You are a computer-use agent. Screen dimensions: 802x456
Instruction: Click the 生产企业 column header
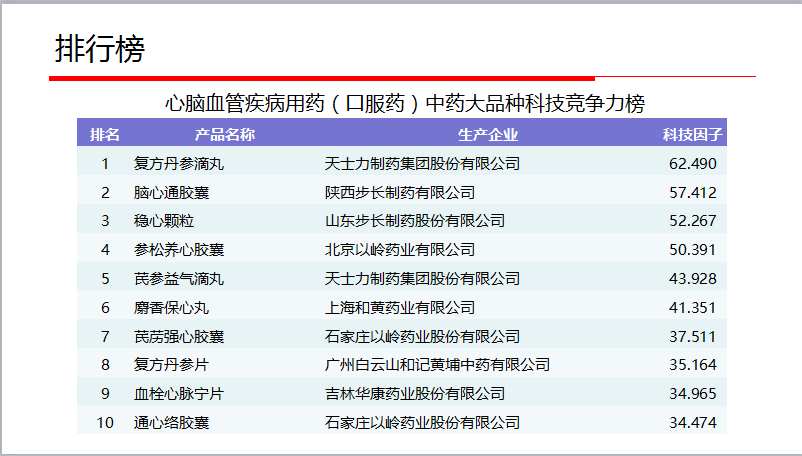pos(488,134)
